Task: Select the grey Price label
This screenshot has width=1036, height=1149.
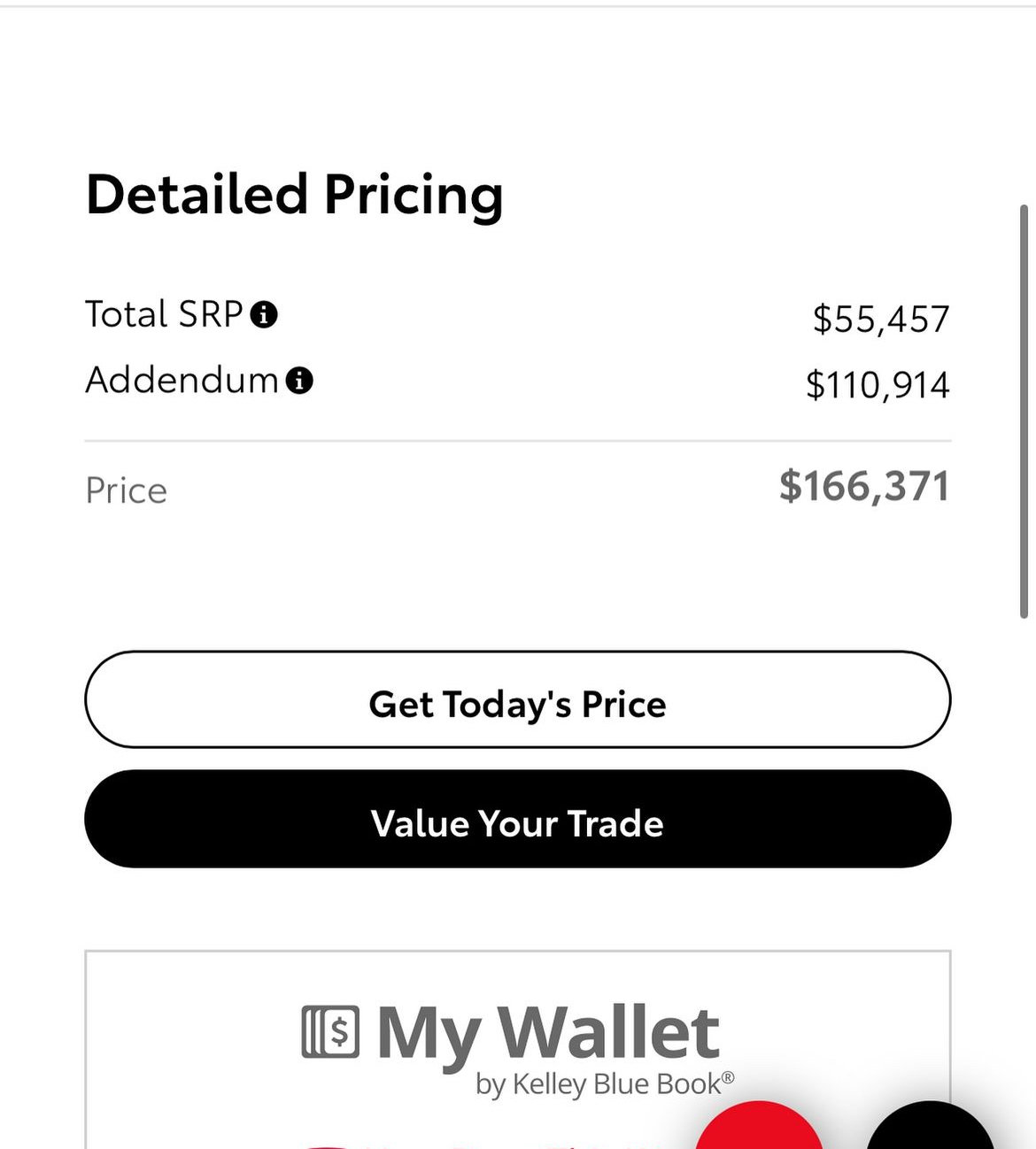Action: tap(127, 490)
